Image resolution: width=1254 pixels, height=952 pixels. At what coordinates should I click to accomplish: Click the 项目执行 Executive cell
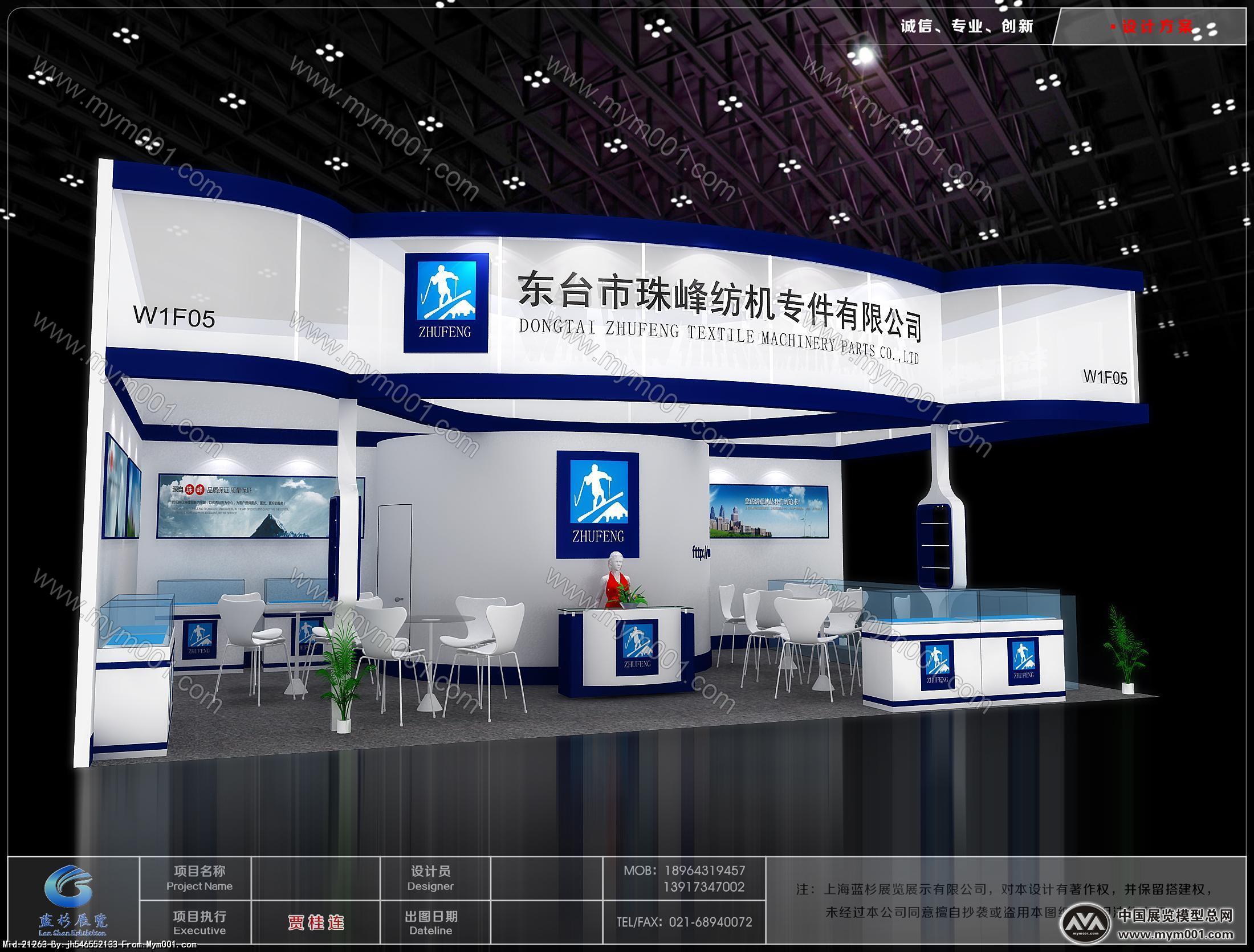pos(196,923)
